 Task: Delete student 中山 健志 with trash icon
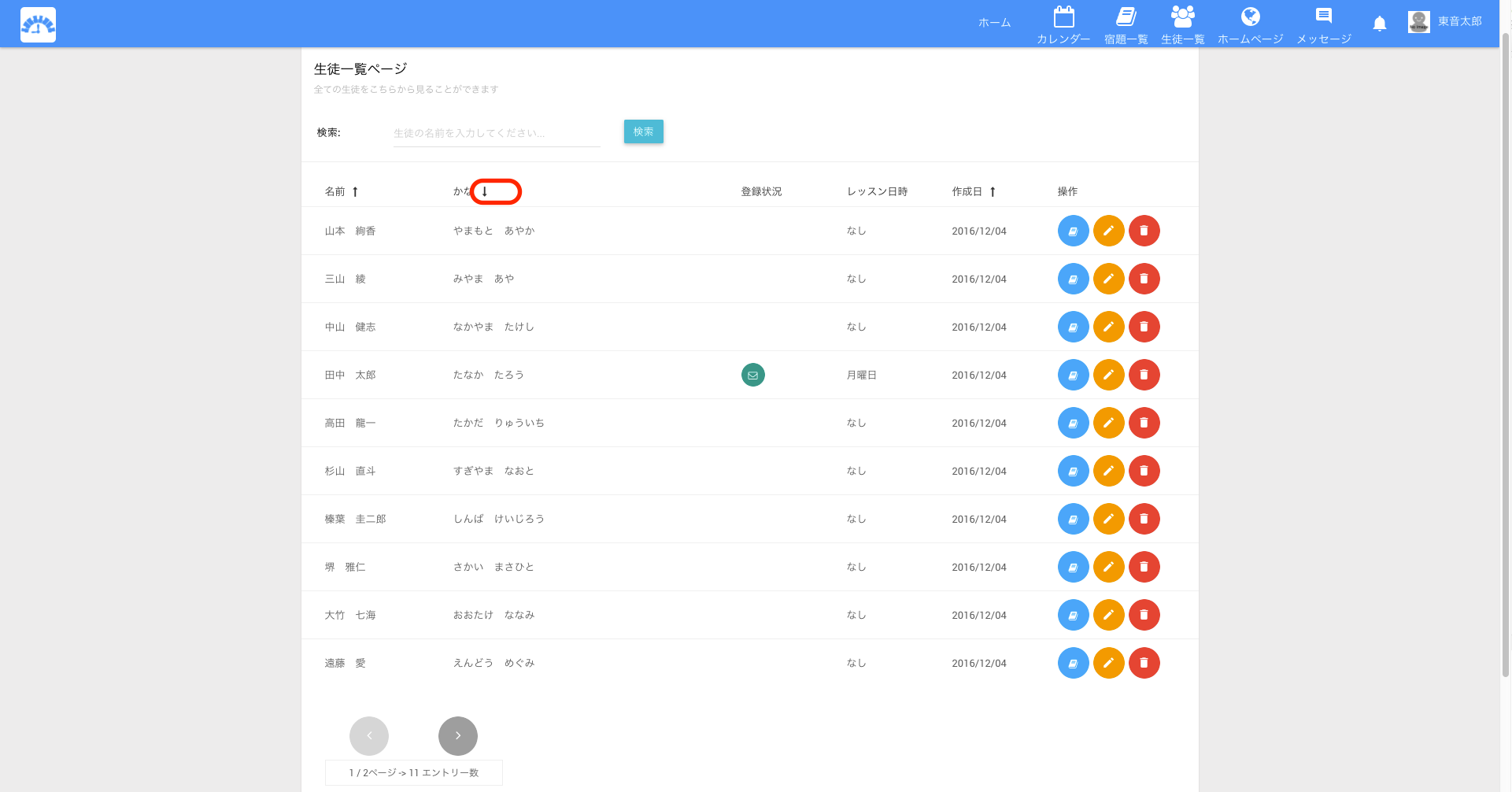[1144, 327]
